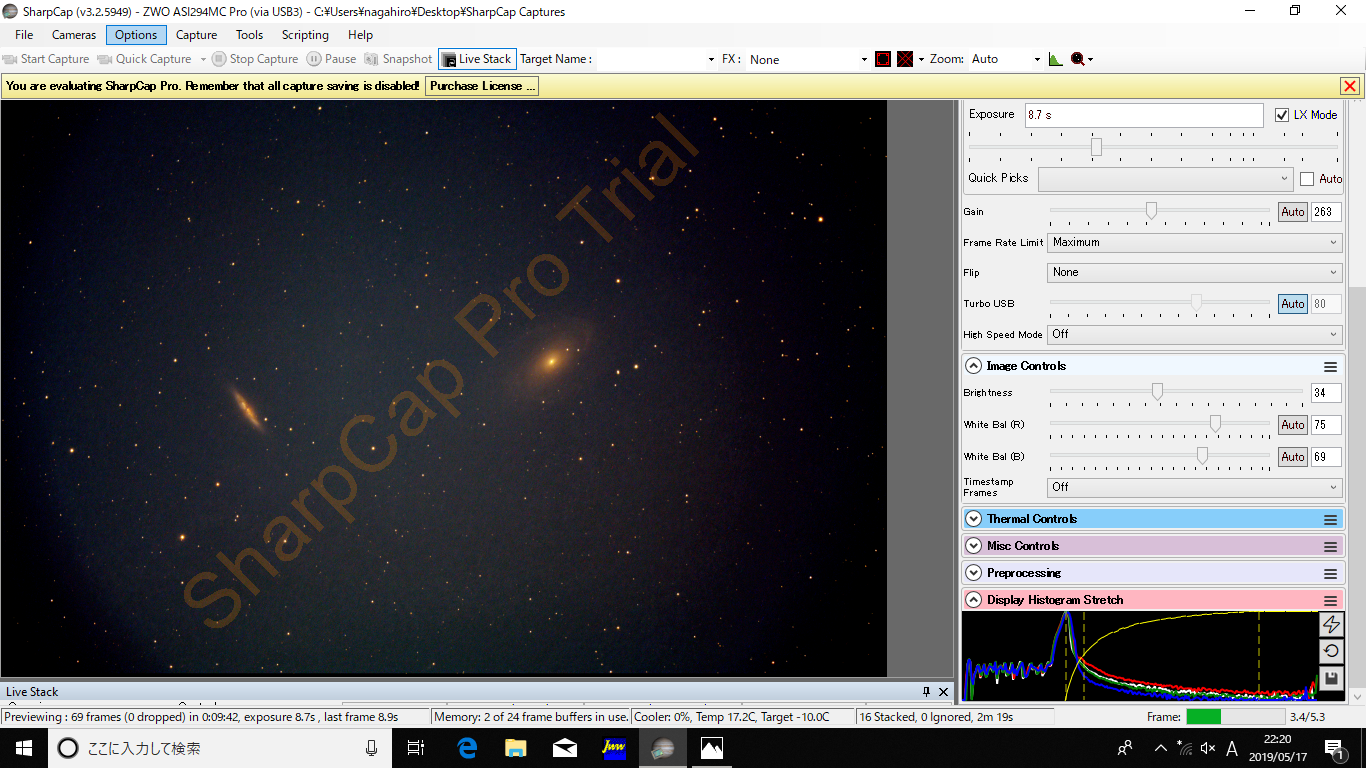The height and width of the screenshot is (768, 1366).
Task: Open the Cameras menu
Action: [x=74, y=35]
